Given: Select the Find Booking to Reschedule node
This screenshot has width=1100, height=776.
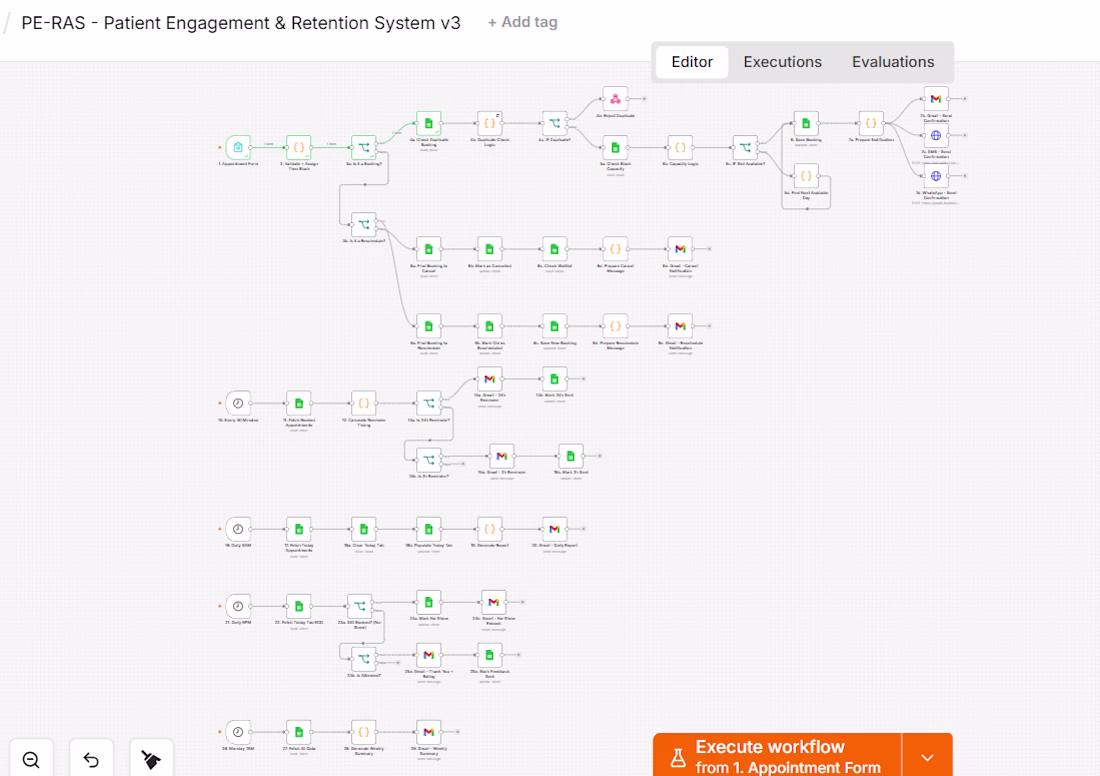Looking at the screenshot, I should coord(429,326).
